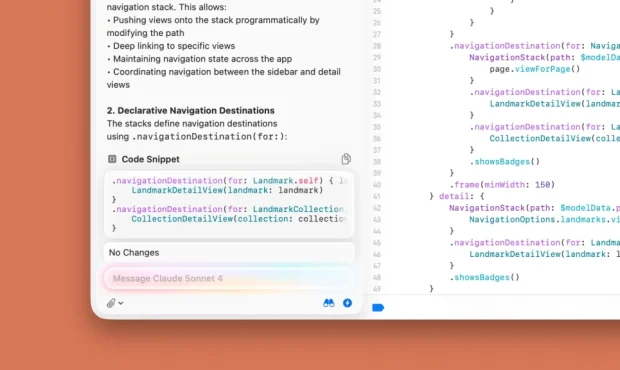Image resolution: width=620 pixels, height=370 pixels.
Task: Click 'Deep linking to specific views' bullet
Action: tap(171, 46)
